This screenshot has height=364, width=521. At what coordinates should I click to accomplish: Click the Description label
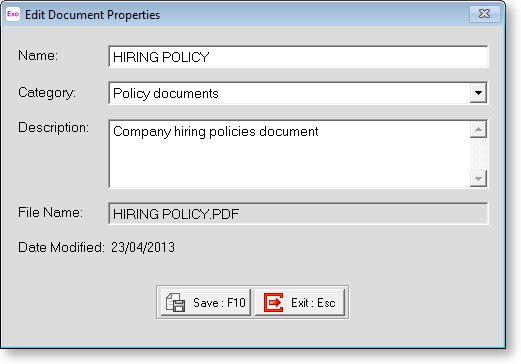click(x=53, y=128)
